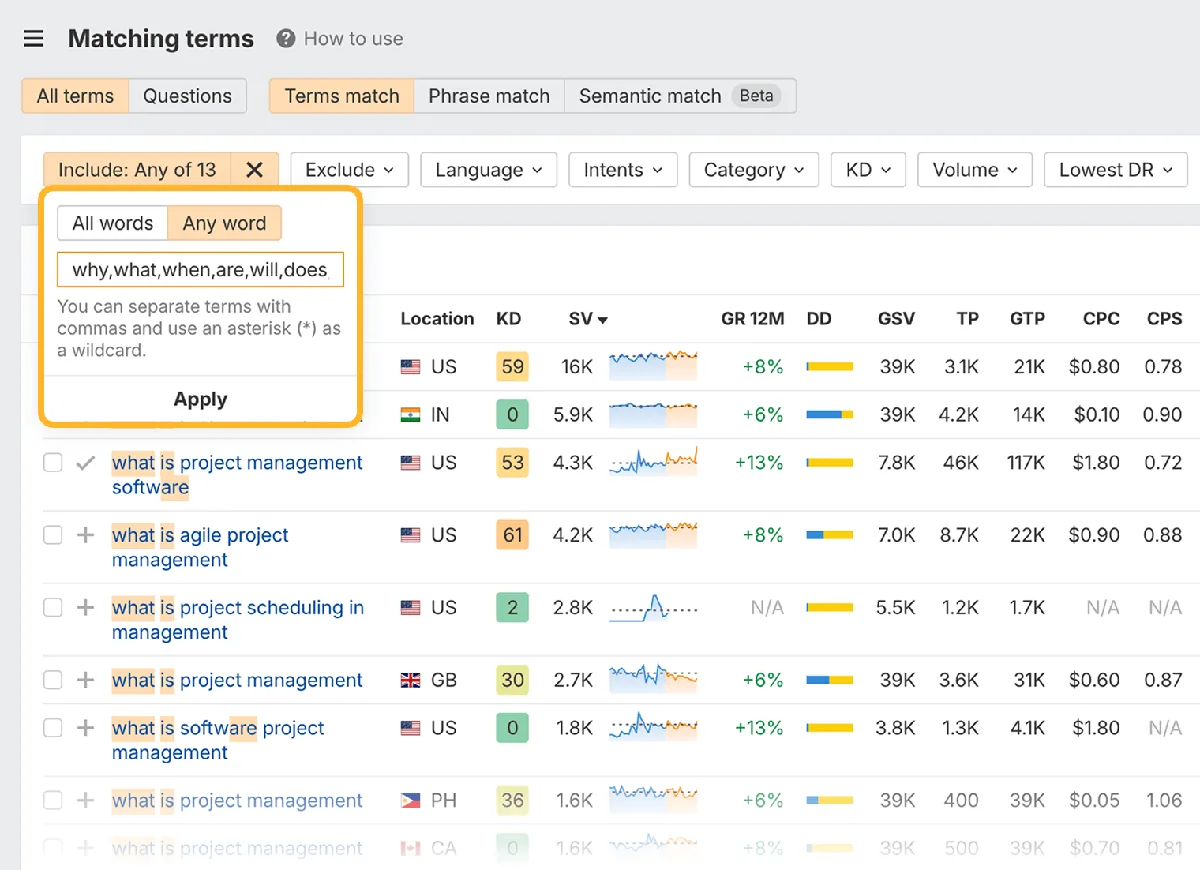Switch filter mode to All words
Viewport: 1200px width, 870px height.
click(x=113, y=223)
